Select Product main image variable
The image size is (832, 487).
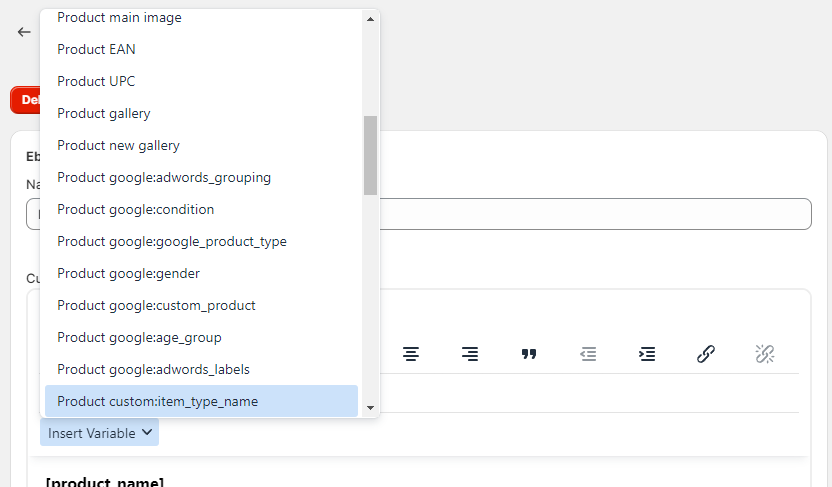click(x=202, y=18)
